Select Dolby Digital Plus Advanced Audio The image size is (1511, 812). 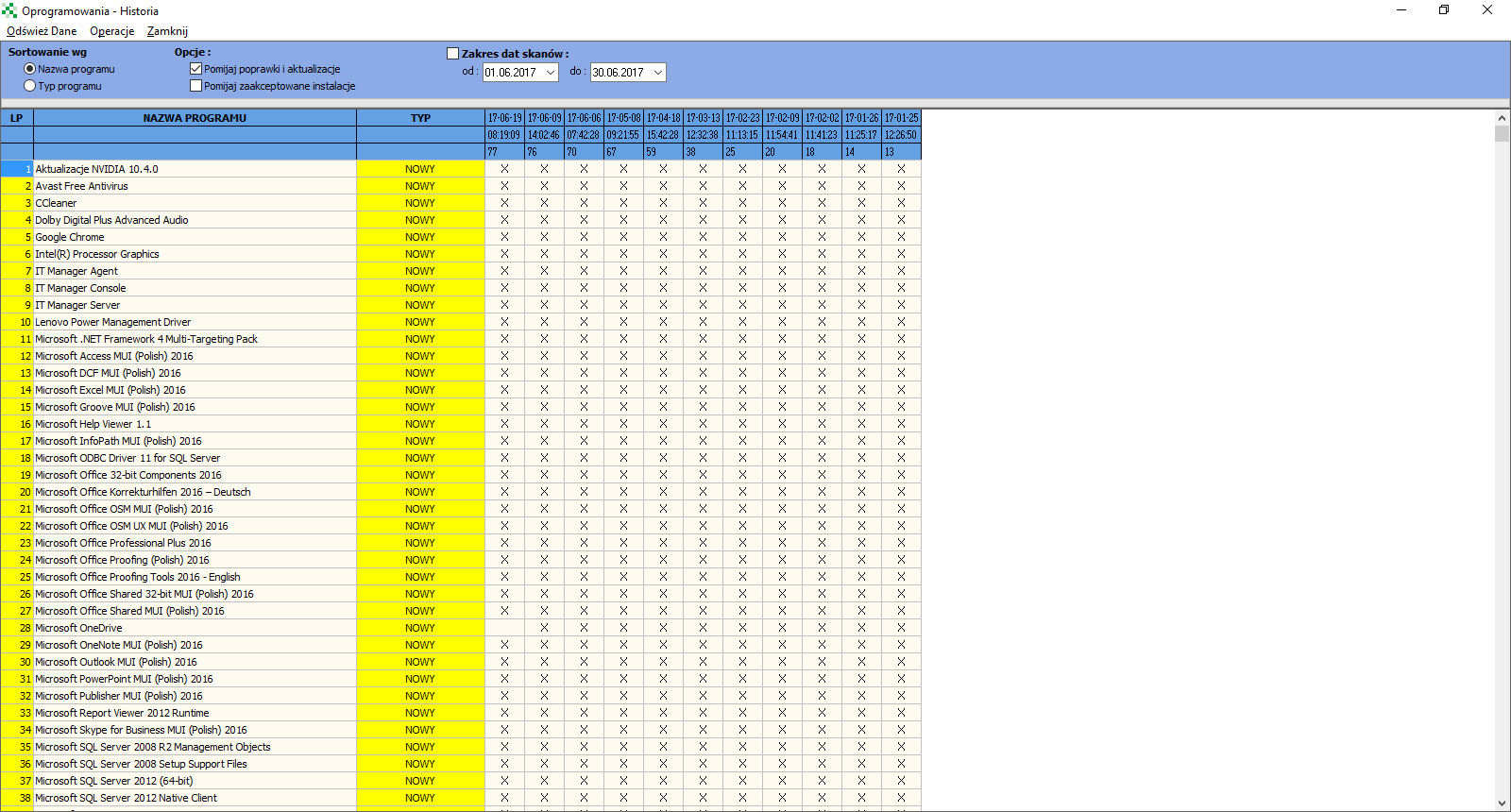pos(195,220)
